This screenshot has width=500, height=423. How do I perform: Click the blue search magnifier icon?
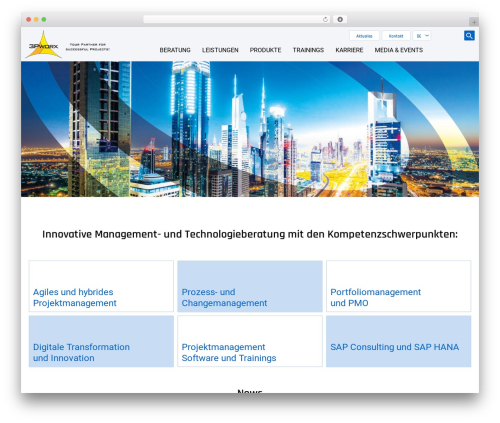[469, 36]
